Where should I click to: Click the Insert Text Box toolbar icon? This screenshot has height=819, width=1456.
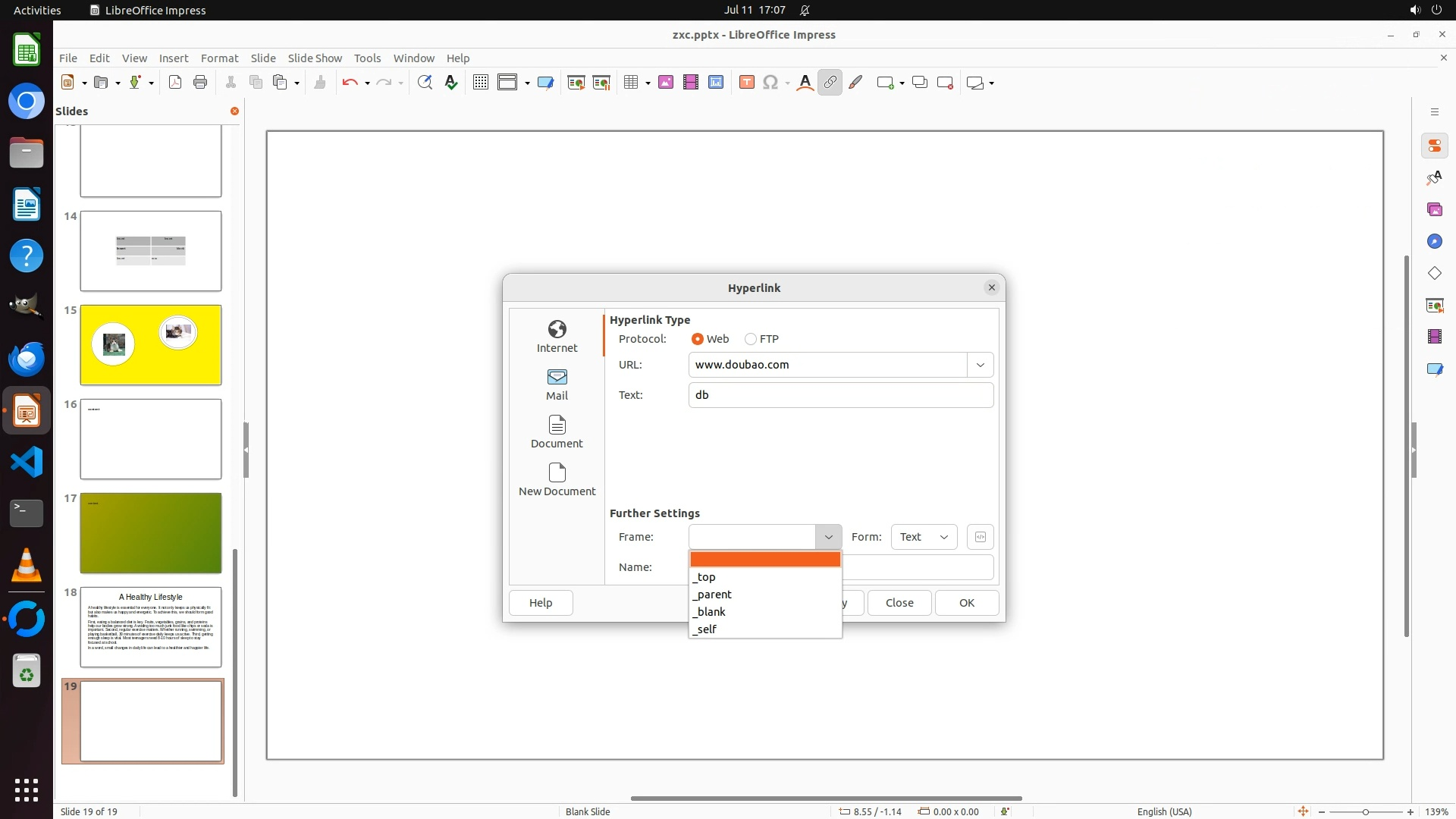(x=746, y=83)
